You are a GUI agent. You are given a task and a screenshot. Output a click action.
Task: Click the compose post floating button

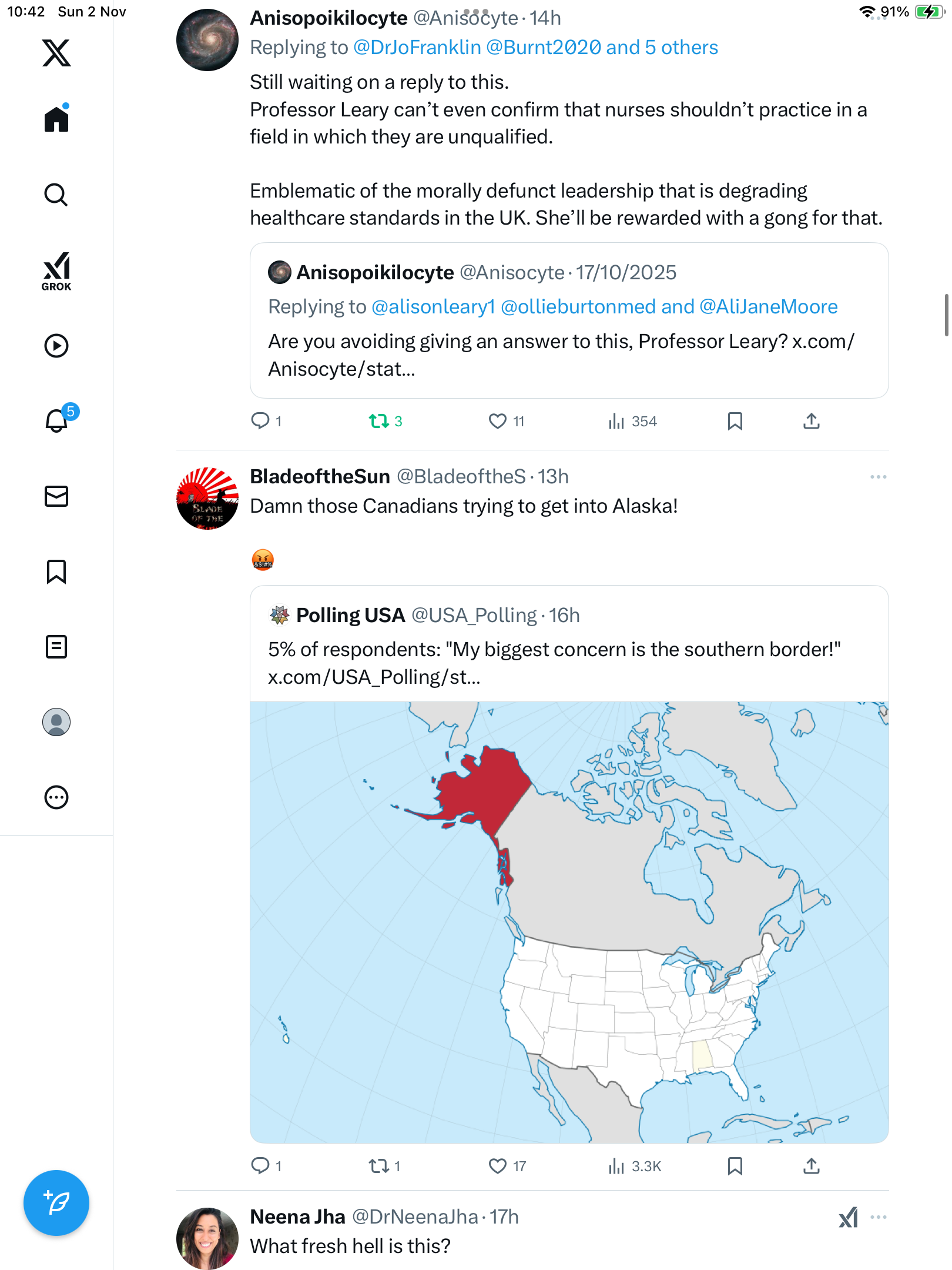pyautogui.click(x=56, y=1202)
